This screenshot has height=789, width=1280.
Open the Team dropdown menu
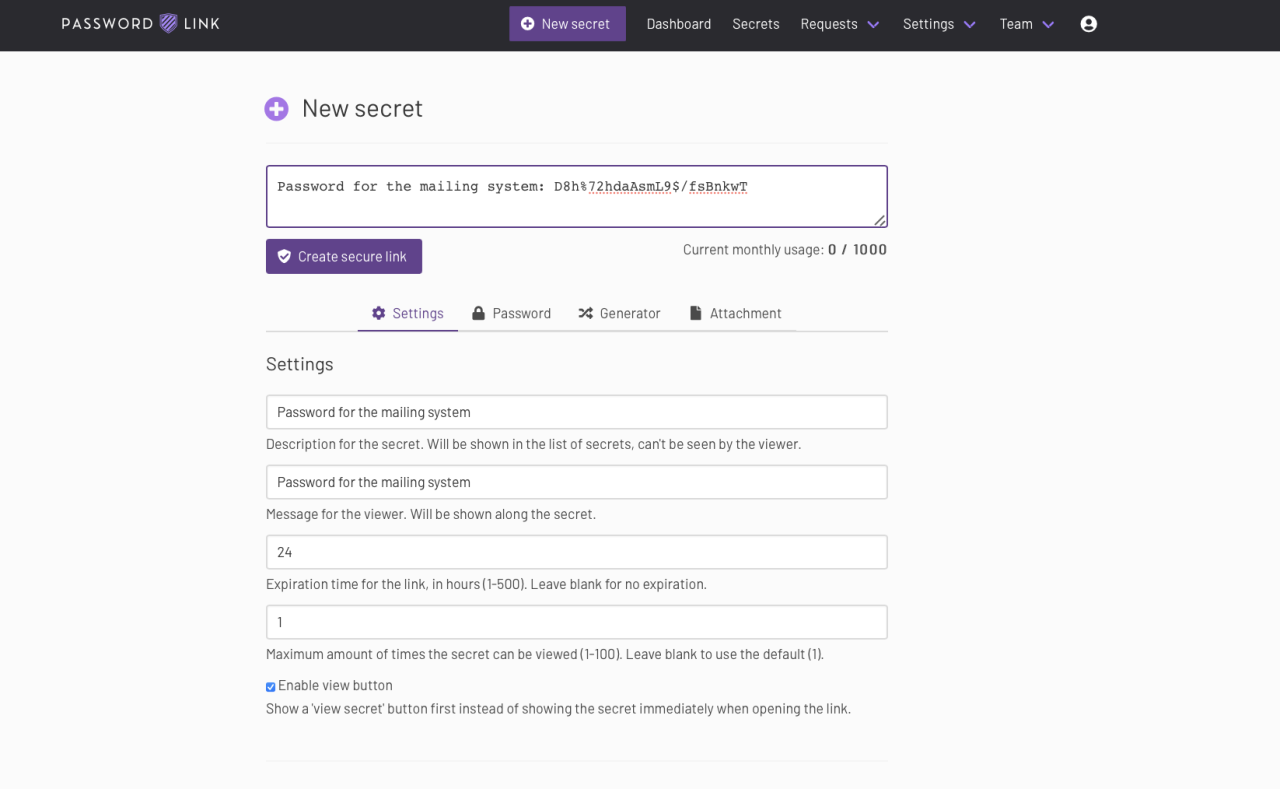(1027, 24)
